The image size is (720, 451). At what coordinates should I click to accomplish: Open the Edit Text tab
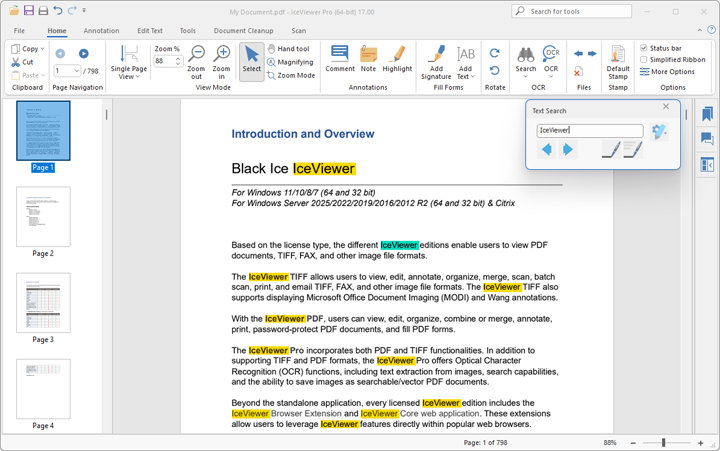click(x=150, y=31)
